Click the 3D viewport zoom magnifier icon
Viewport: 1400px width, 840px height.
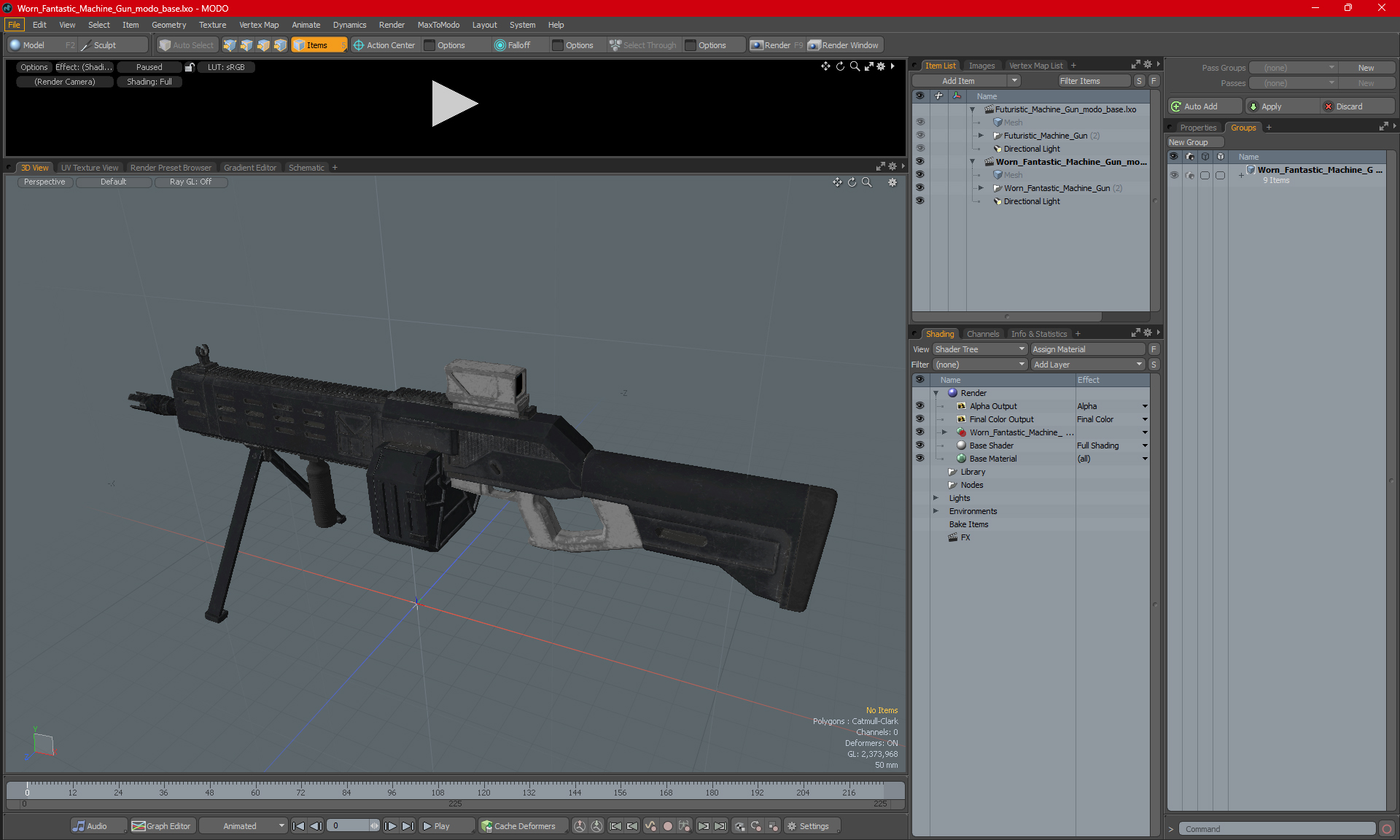pyautogui.click(x=866, y=182)
